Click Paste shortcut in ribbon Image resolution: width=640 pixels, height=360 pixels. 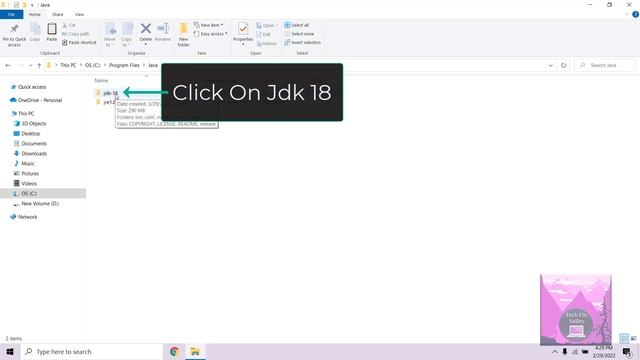(x=79, y=42)
